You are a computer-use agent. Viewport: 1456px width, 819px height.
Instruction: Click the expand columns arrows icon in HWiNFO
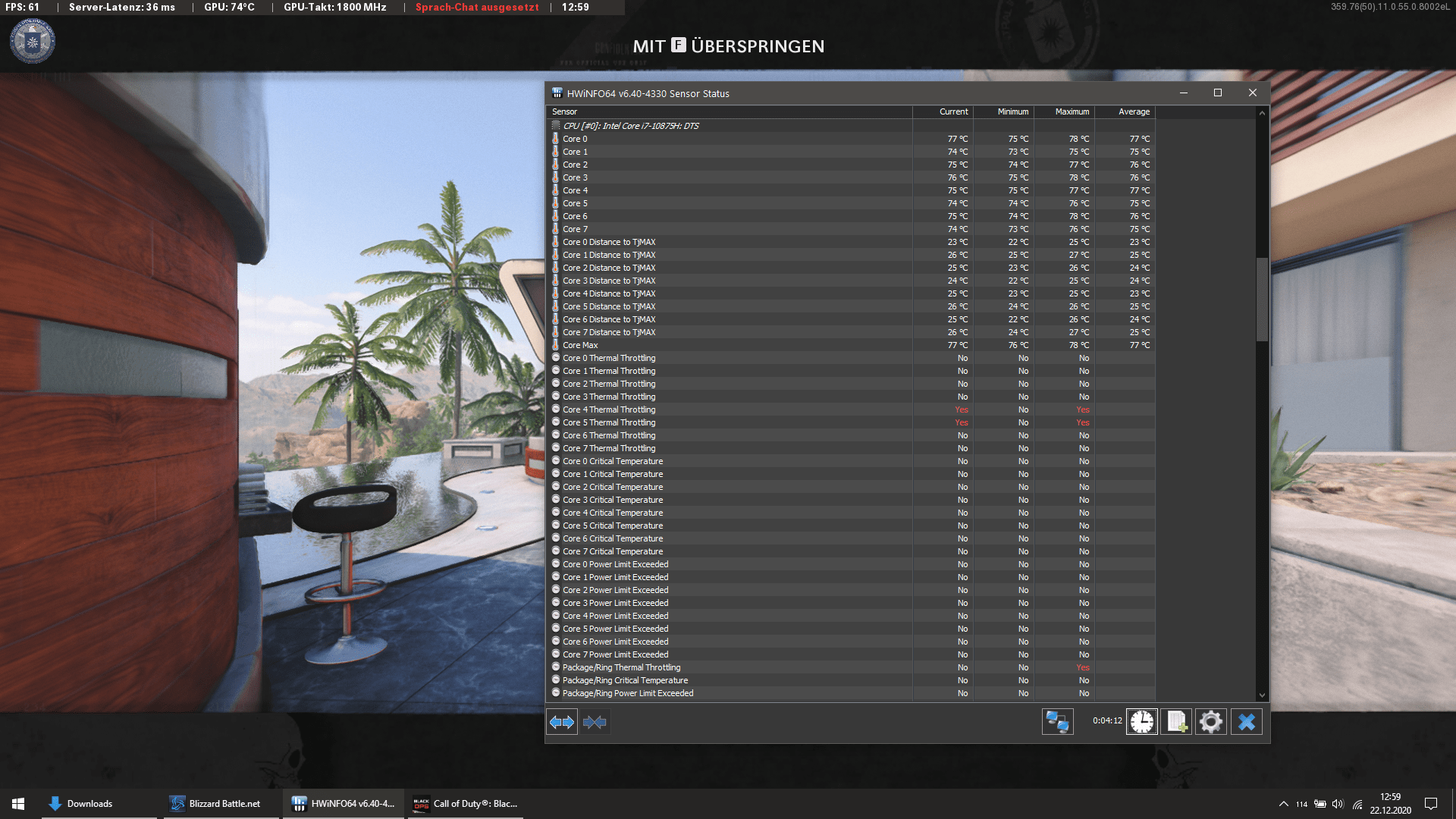[562, 722]
